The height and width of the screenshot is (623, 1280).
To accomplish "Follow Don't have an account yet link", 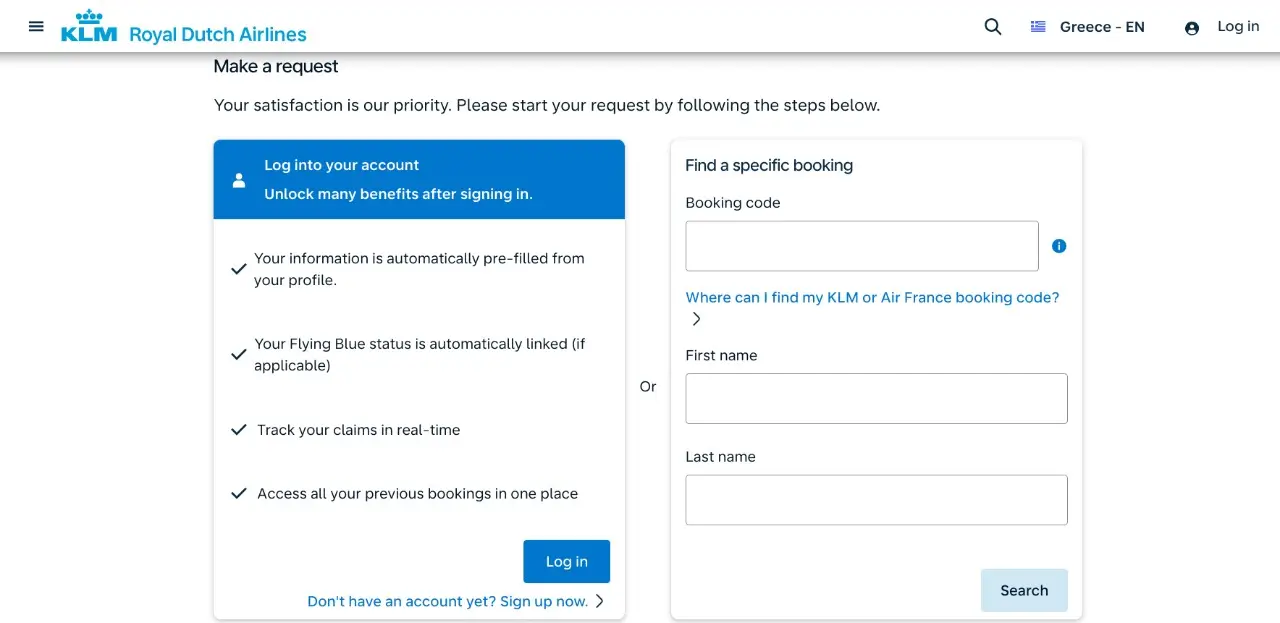I will [x=448, y=601].
